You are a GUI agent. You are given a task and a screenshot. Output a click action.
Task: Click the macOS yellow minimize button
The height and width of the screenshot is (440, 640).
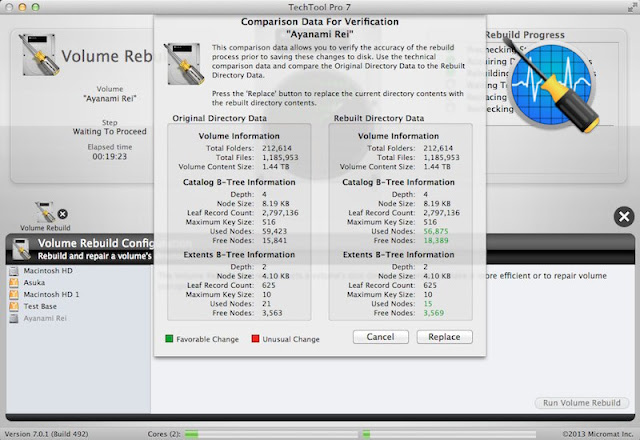click(22, 7)
